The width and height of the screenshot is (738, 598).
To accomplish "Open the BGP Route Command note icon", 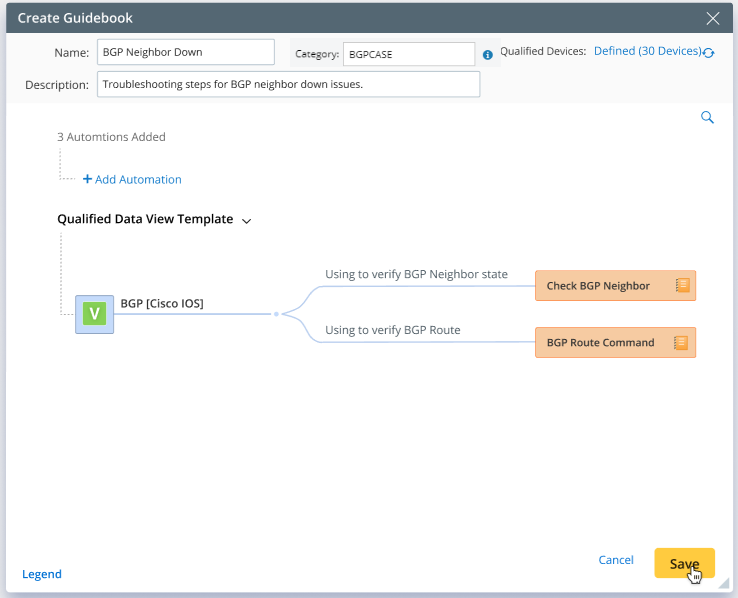I will 680,343.
